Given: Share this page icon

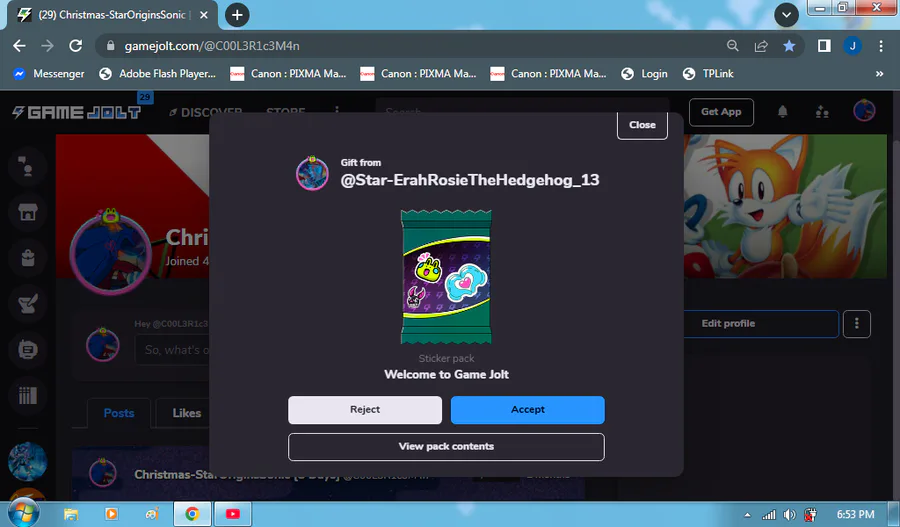Looking at the screenshot, I should pos(761,46).
